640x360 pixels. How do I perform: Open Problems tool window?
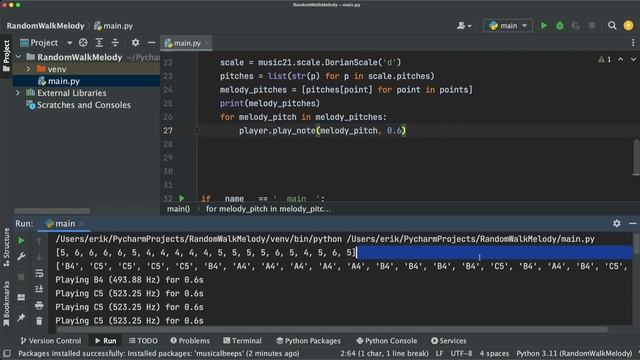click(190, 341)
